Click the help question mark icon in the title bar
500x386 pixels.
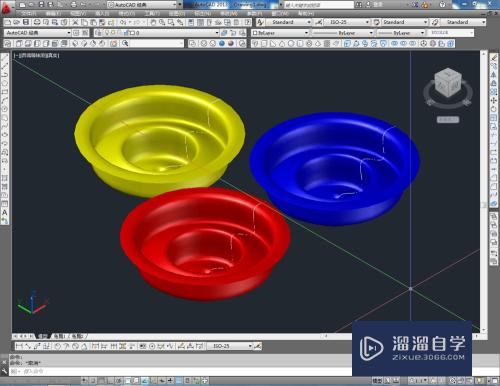point(442,5)
